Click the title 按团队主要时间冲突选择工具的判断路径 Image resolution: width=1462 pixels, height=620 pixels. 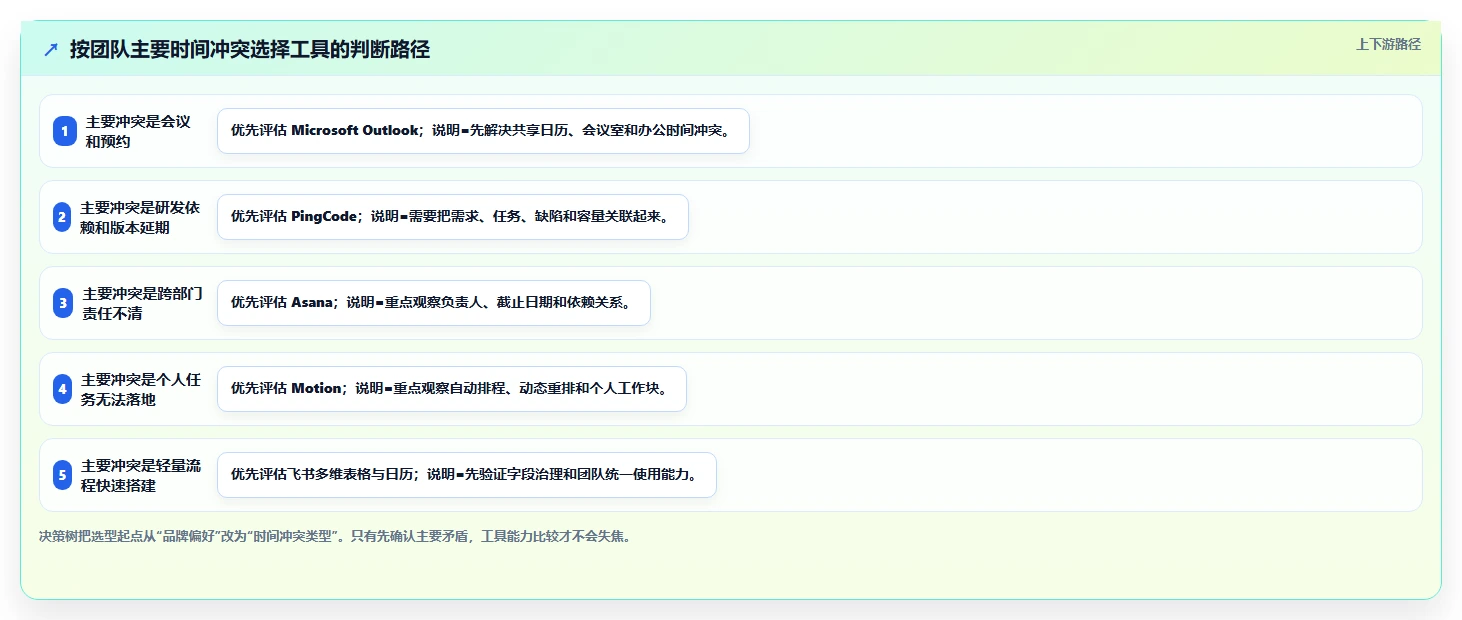coord(250,50)
